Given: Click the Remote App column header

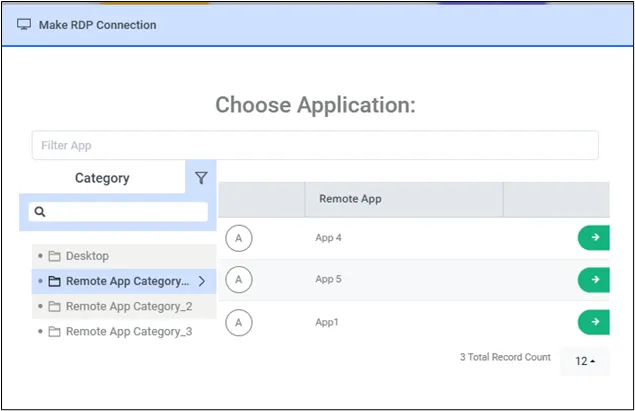Looking at the screenshot, I should pos(404,199).
